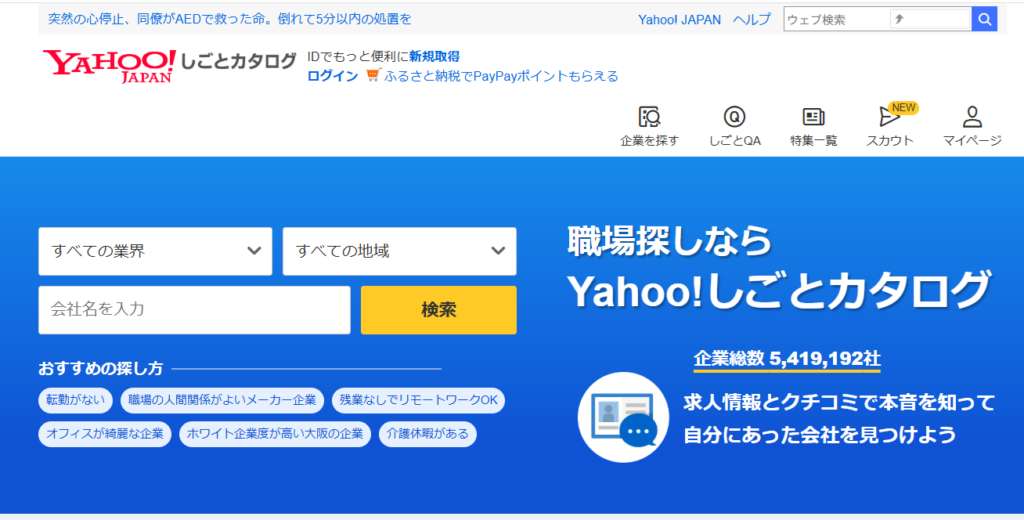
Task: Open ふるさと納税でPayPayポイントもらえる link
Action: point(501,76)
